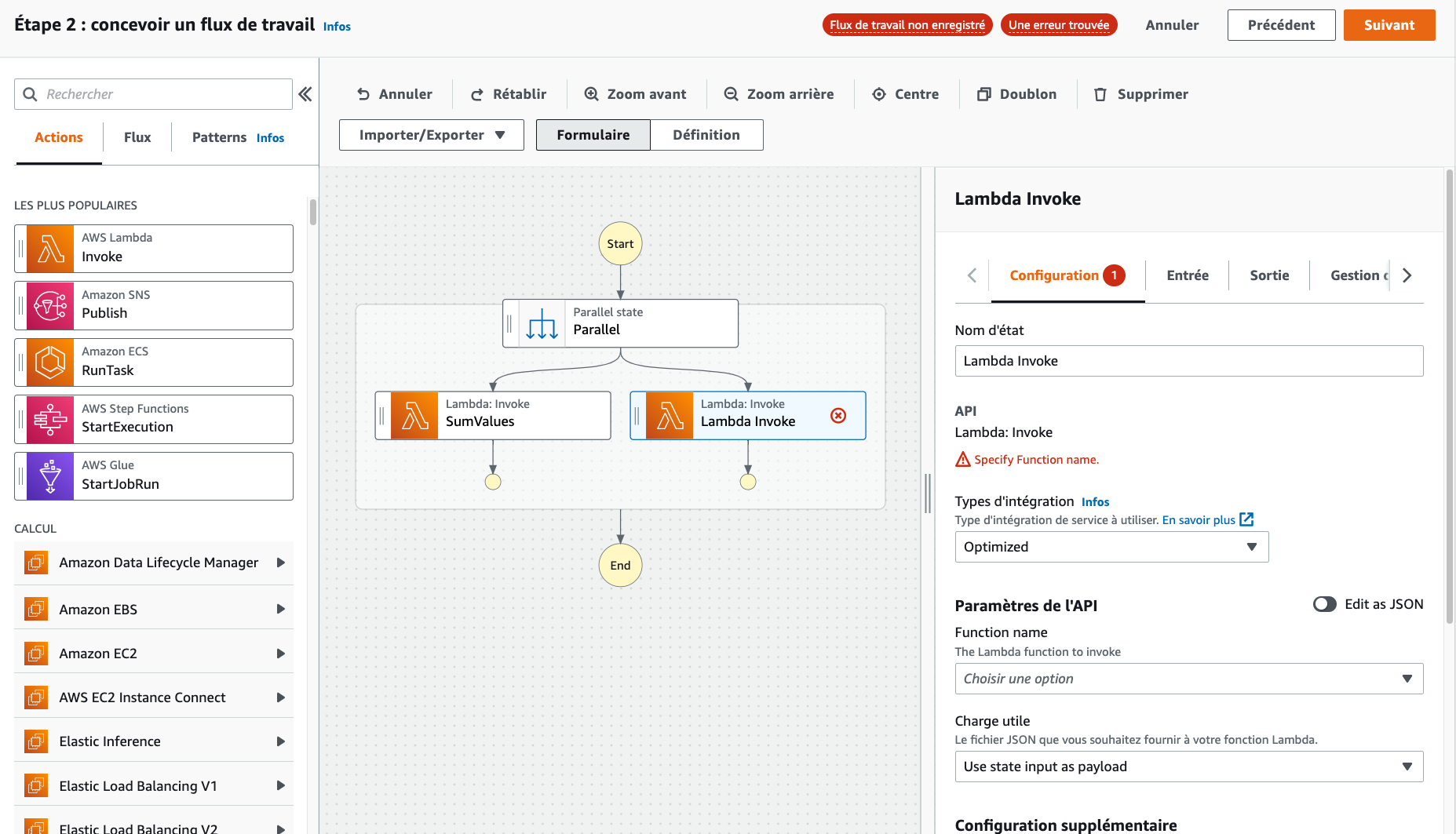Zoom out with Zoom arrière
Image resolution: width=1456 pixels, height=834 pixels.
pyautogui.click(x=779, y=94)
